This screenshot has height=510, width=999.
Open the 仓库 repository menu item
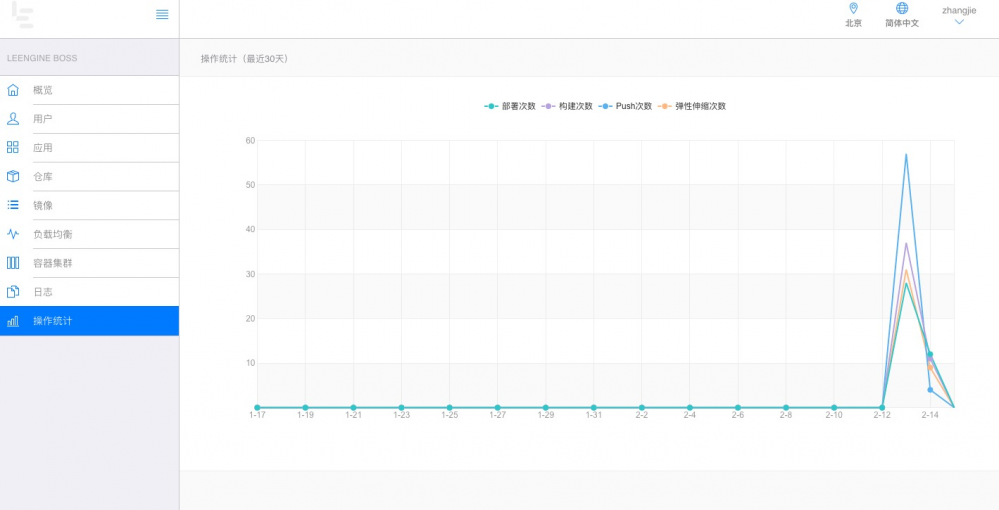point(89,177)
